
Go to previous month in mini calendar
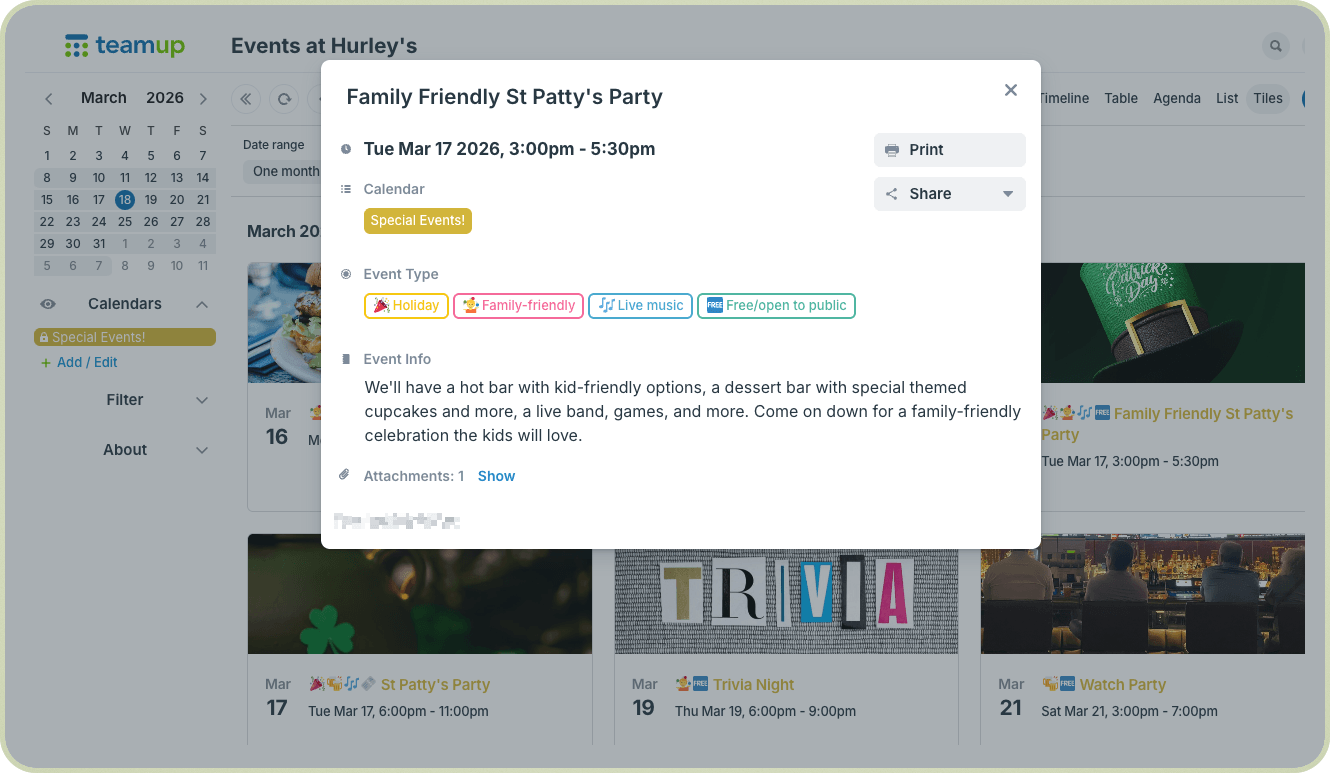tap(49, 98)
